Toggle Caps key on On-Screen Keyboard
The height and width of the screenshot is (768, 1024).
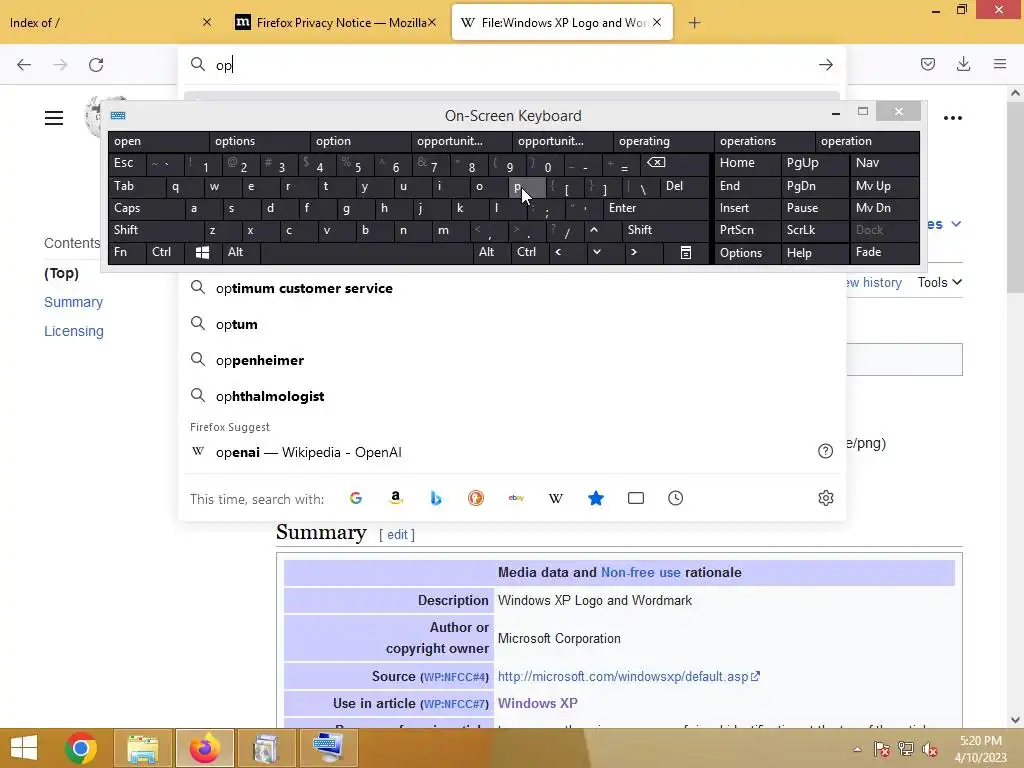click(x=146, y=208)
